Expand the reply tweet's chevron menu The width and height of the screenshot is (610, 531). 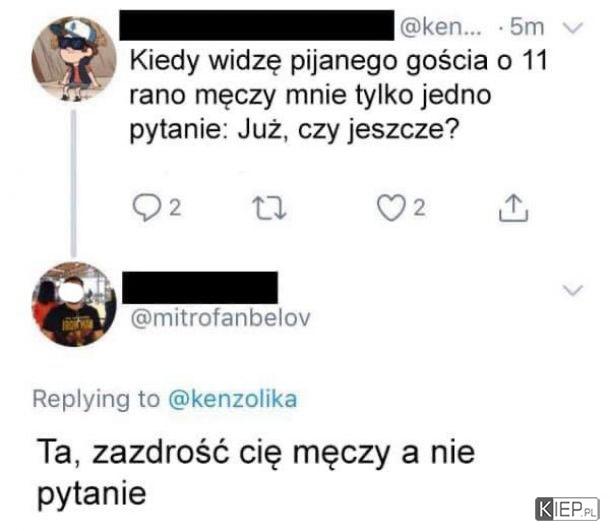click(x=573, y=290)
